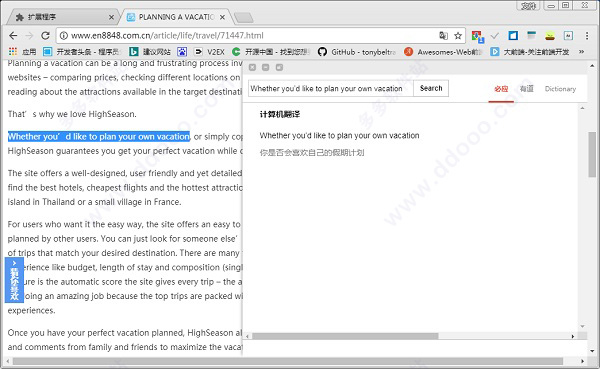Show more bookmarks via the chevron
The height and width of the screenshot is (369, 600).
click(x=581, y=51)
